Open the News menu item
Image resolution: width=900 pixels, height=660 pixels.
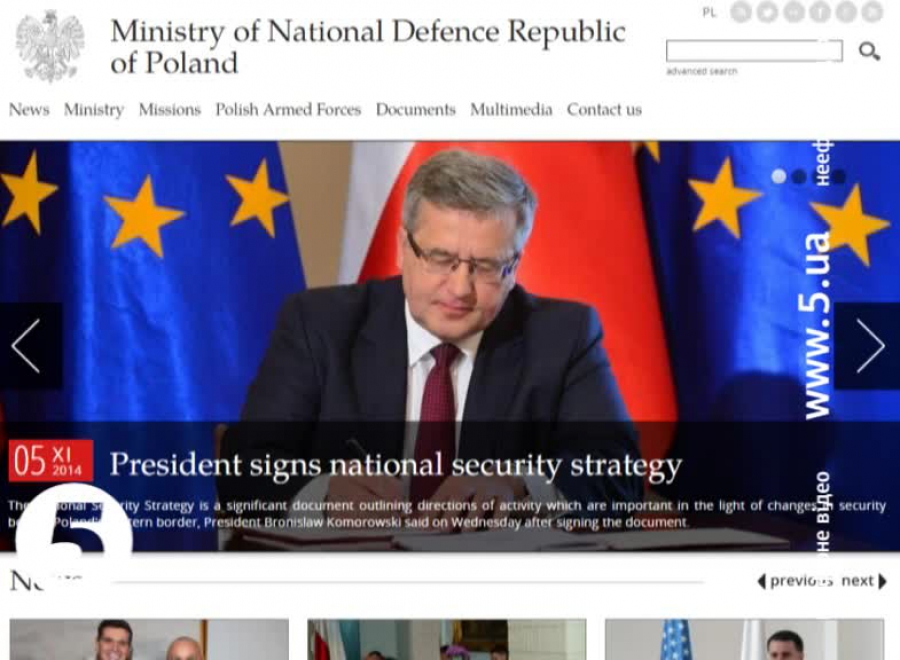point(29,110)
